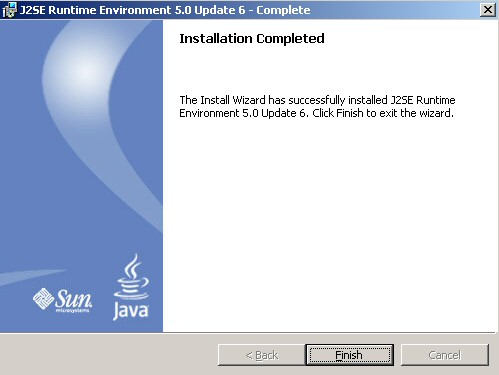Image resolution: width=499 pixels, height=375 pixels.
Task: Click the Sun diamond emblem beside the Sun text
Action: point(43,298)
